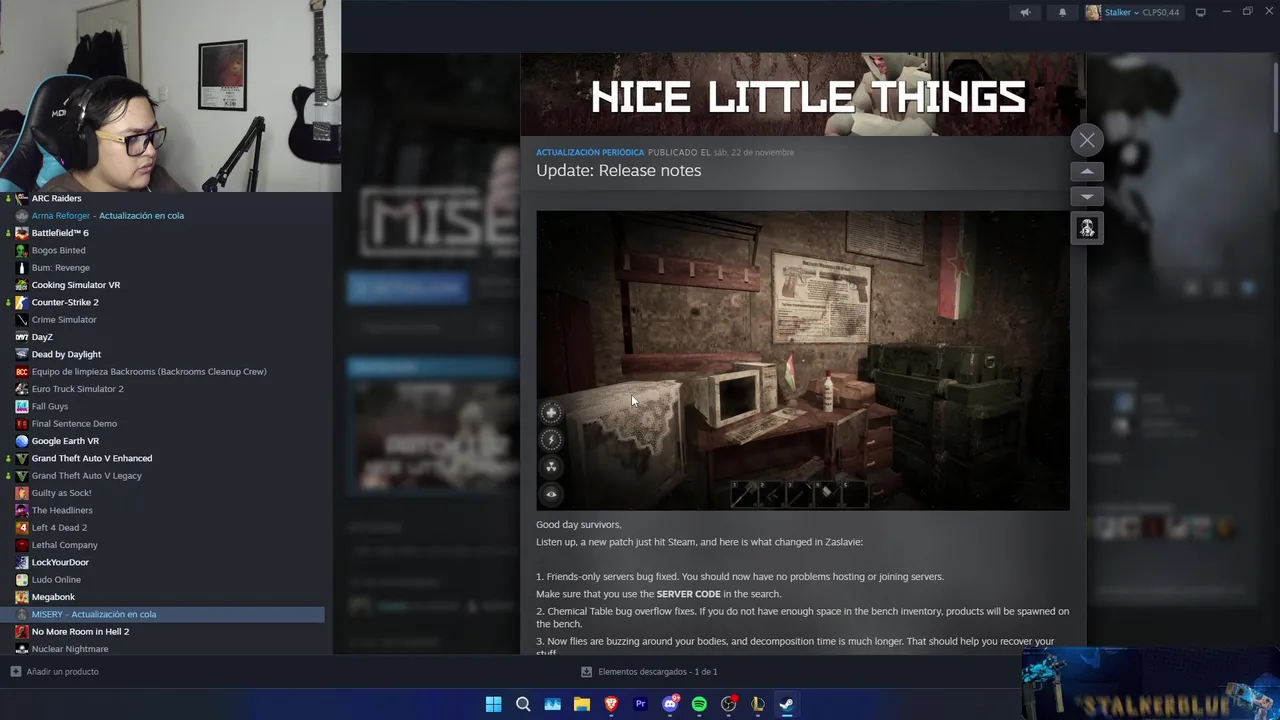
Task: Click the DayZ game icon
Action: [22, 337]
